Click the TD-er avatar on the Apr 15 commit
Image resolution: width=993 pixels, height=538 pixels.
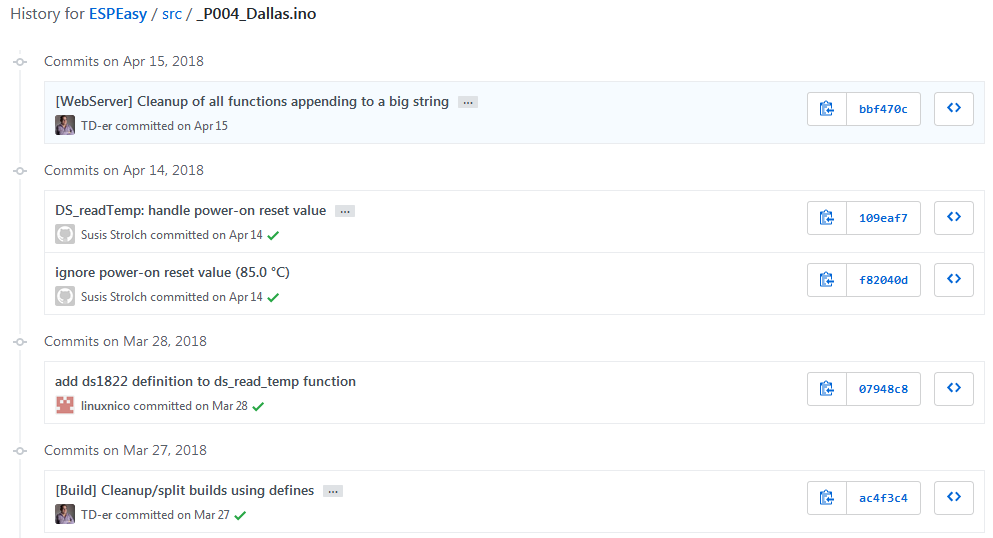(x=65, y=125)
